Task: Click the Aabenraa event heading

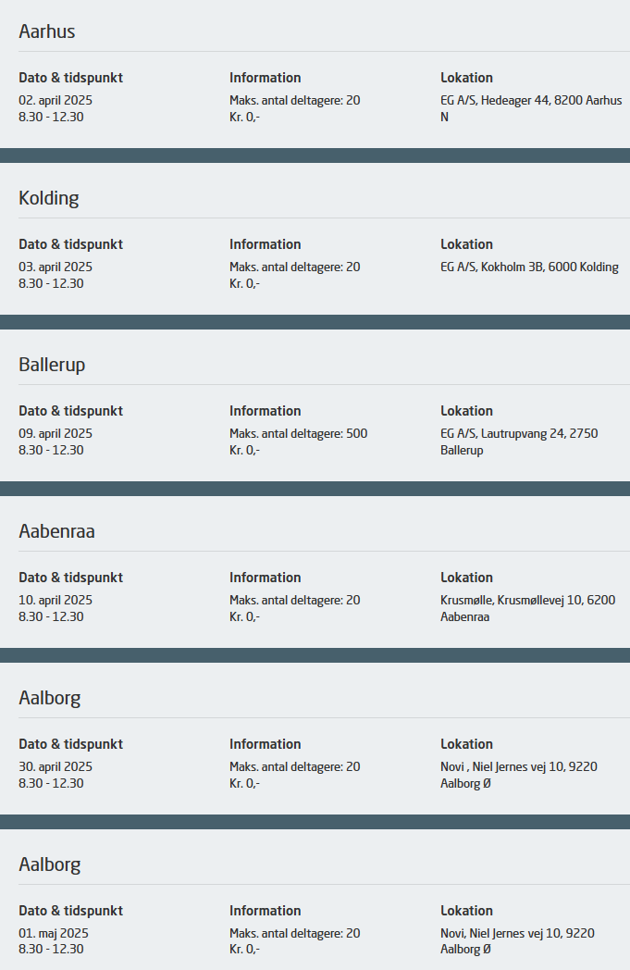Action: 57,531
